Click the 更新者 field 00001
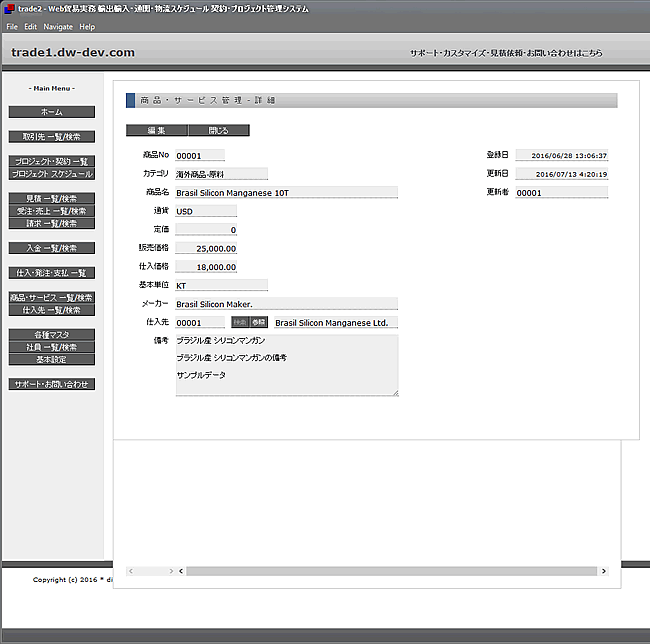 pos(562,193)
